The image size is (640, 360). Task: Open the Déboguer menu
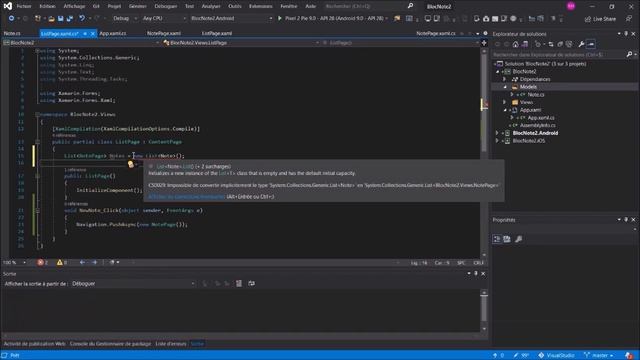[166, 6]
